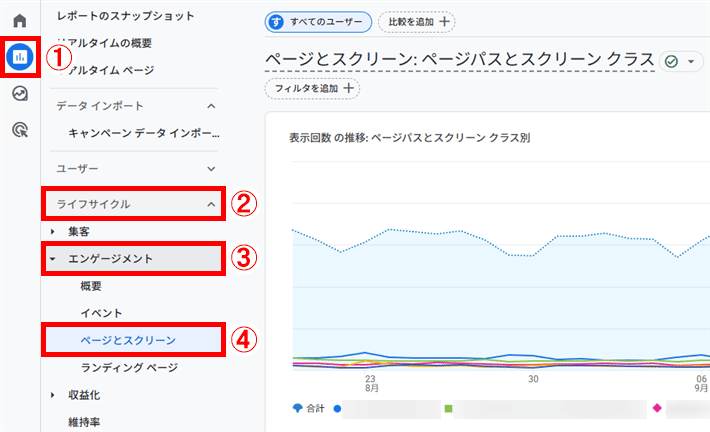
Task: Click green checkmark status icon beside title
Action: click(x=672, y=61)
